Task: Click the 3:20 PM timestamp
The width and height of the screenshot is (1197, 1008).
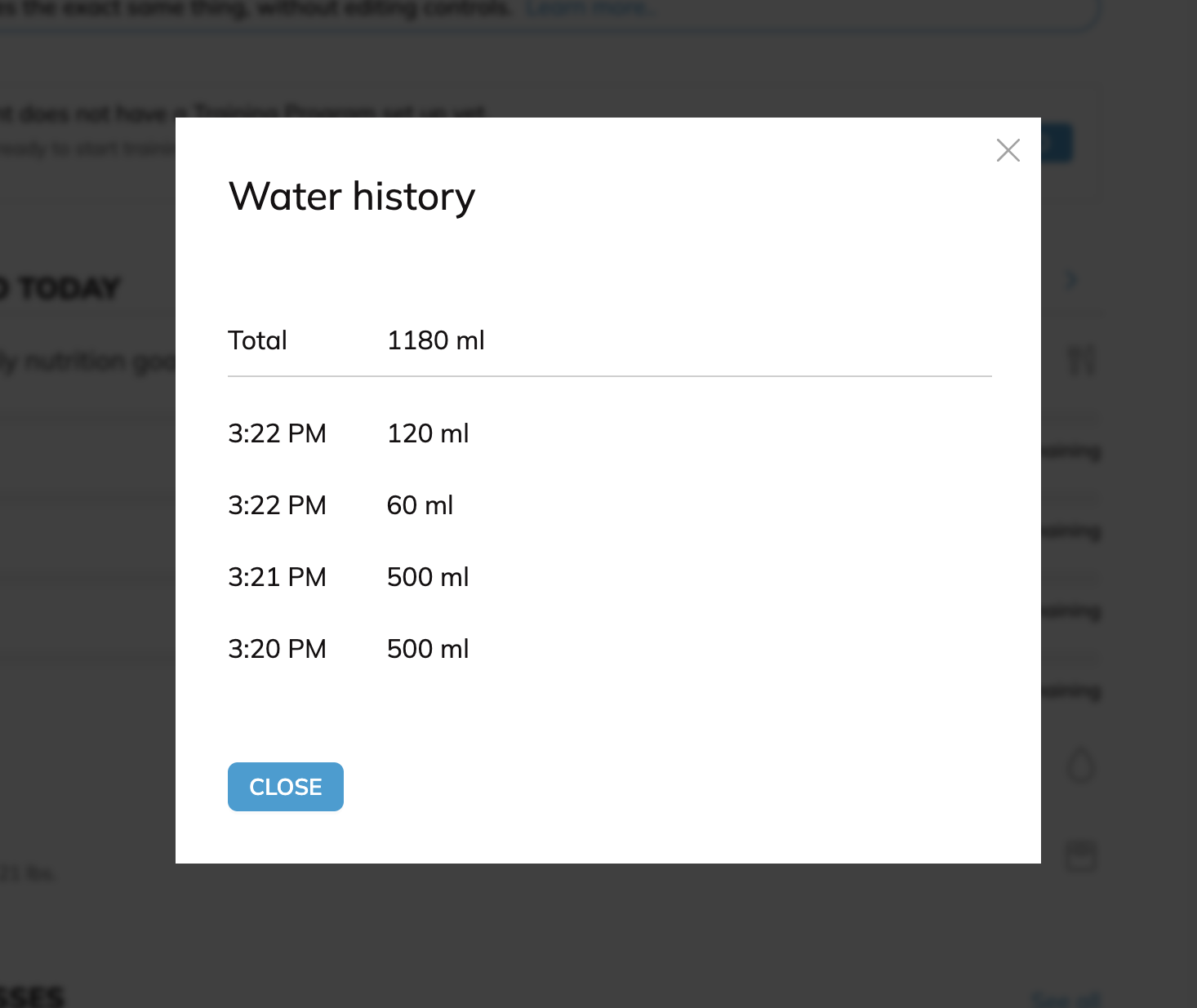Action: 277,649
